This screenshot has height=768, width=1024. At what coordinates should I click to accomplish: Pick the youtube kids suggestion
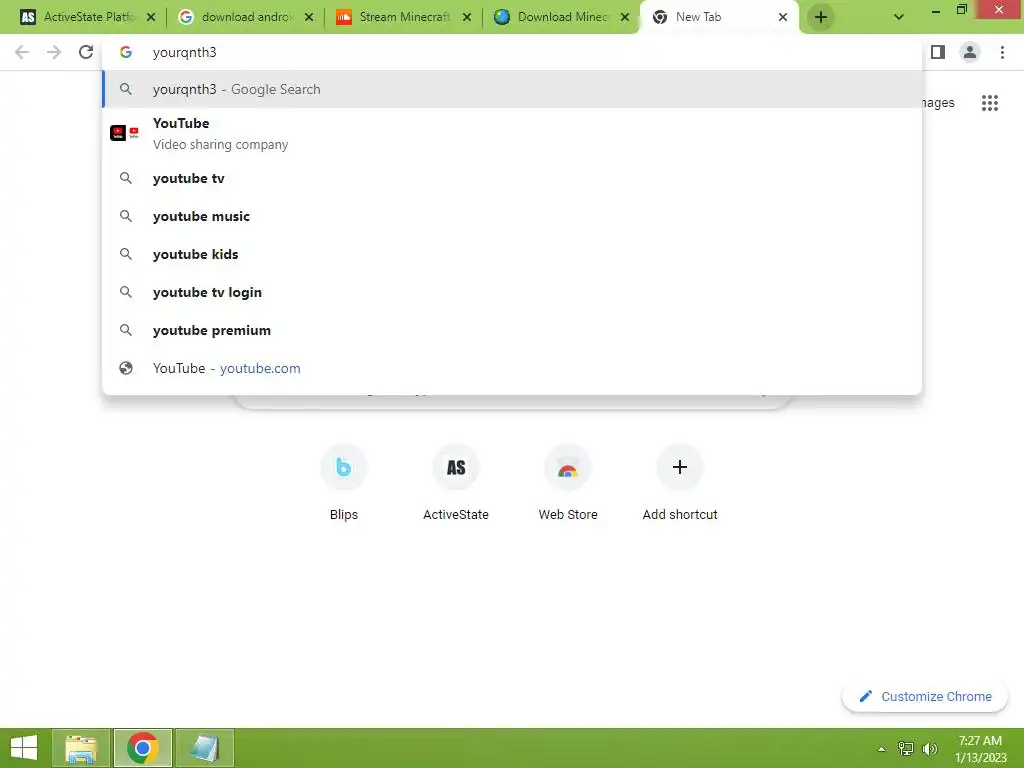click(x=512, y=254)
